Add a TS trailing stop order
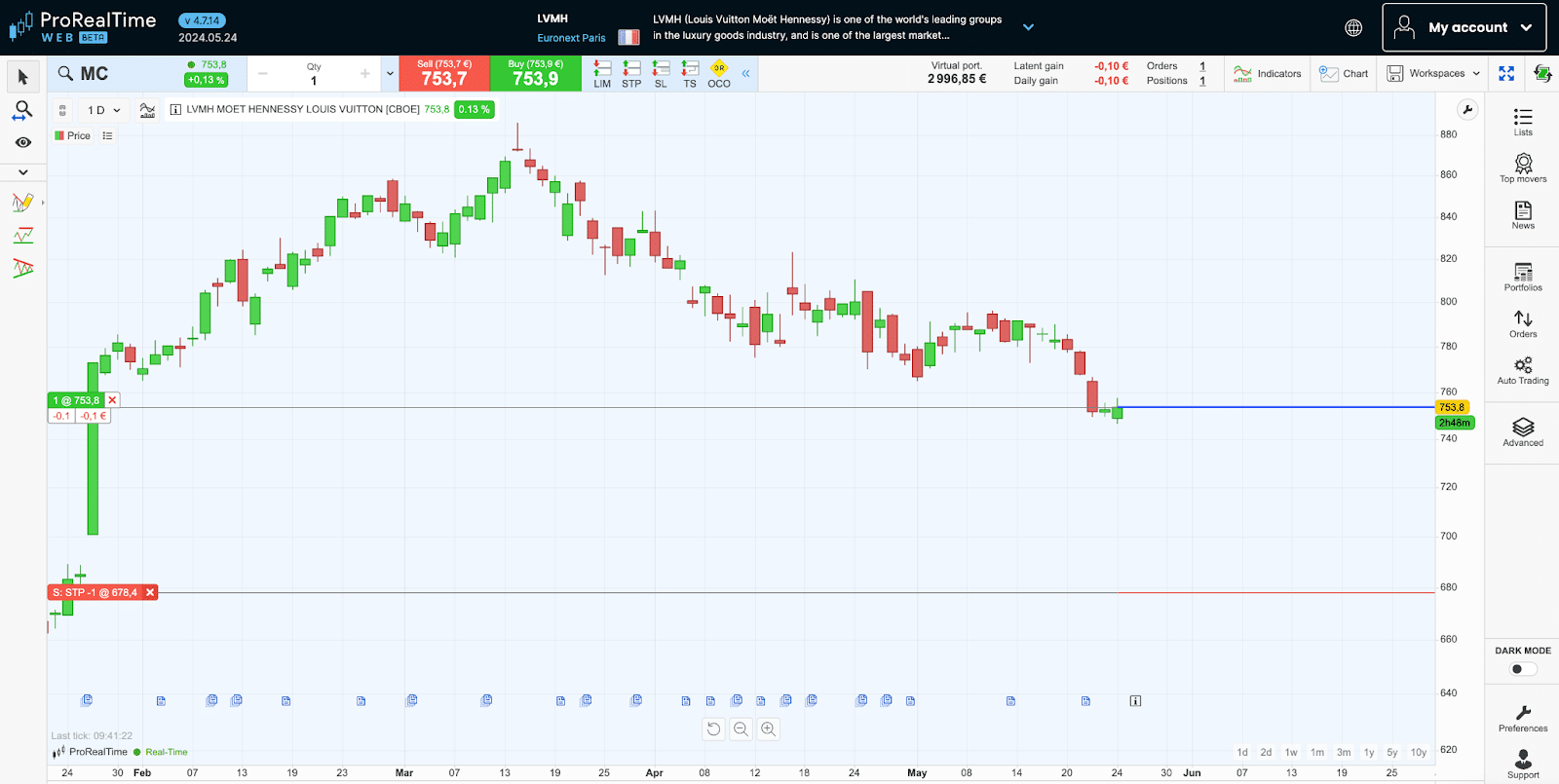 tap(690, 74)
